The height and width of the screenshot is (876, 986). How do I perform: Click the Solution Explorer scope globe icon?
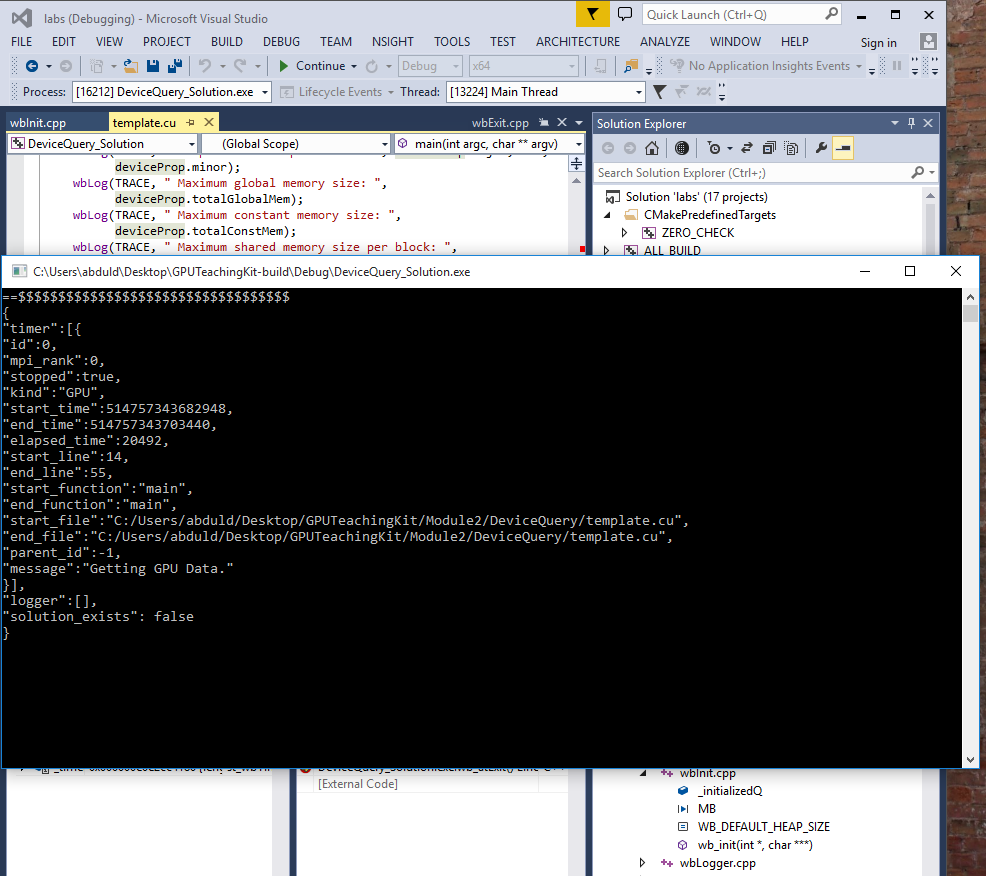[x=682, y=148]
